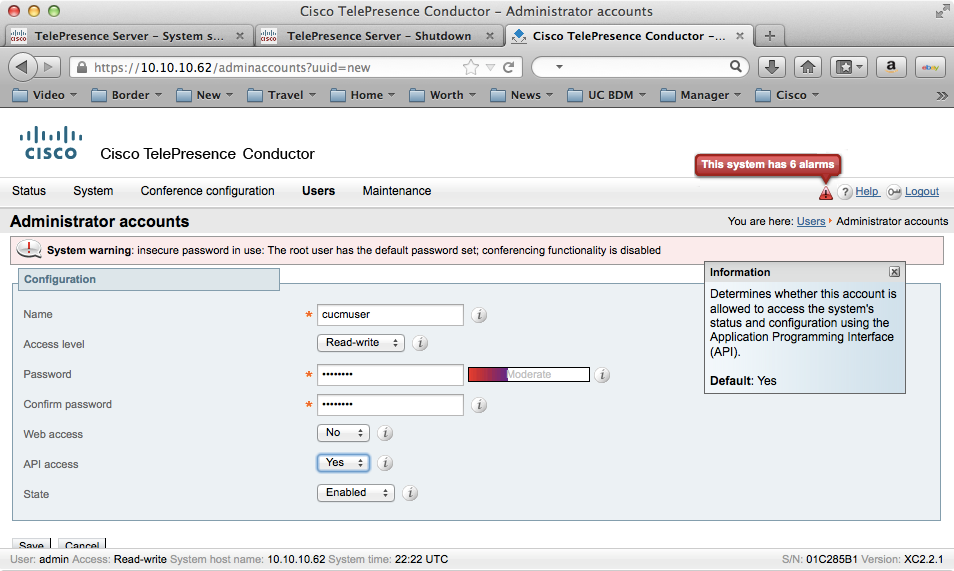Close the Cisco TelePresence Conductor tab

(740, 36)
